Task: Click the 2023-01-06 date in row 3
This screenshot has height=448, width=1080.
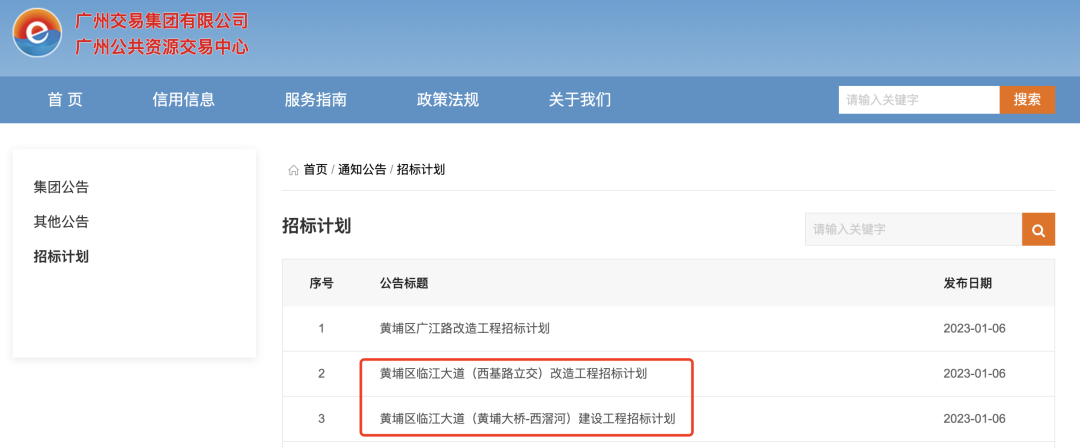Action: [975, 418]
